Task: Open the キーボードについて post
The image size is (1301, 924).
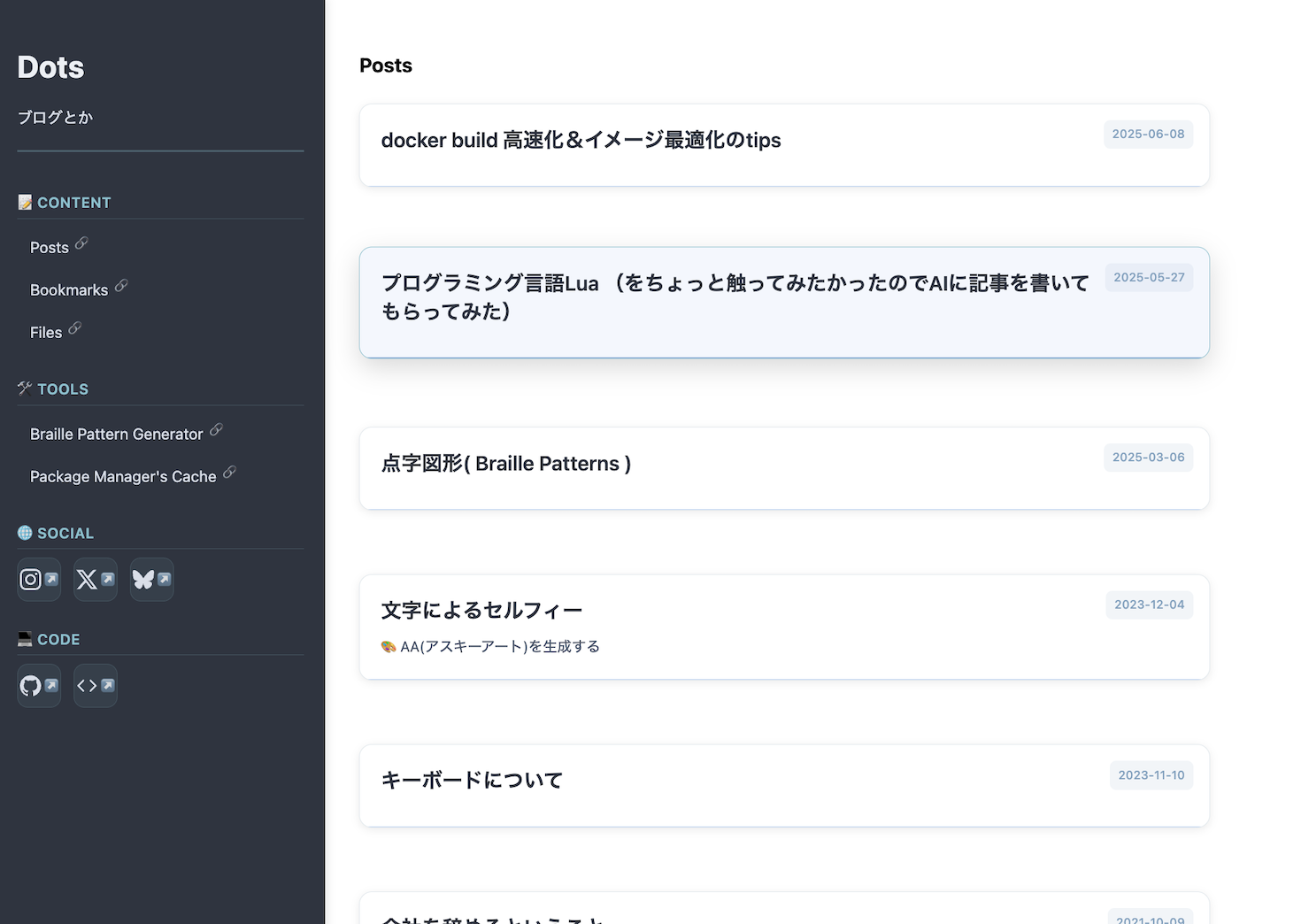Action: pos(784,786)
